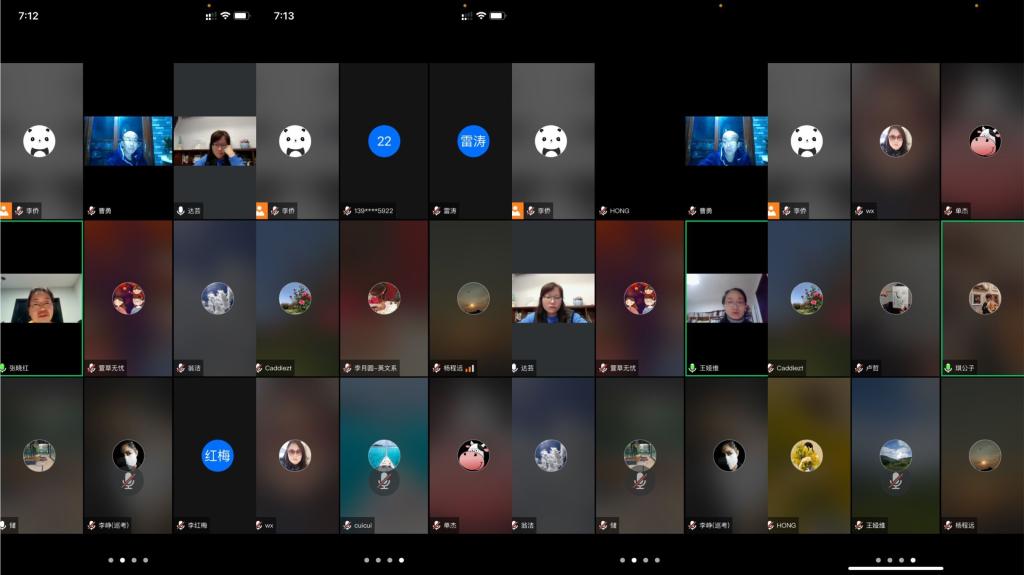1024x575 pixels.
Task: Open 张晓红's live video feed
Action: (x=41, y=298)
